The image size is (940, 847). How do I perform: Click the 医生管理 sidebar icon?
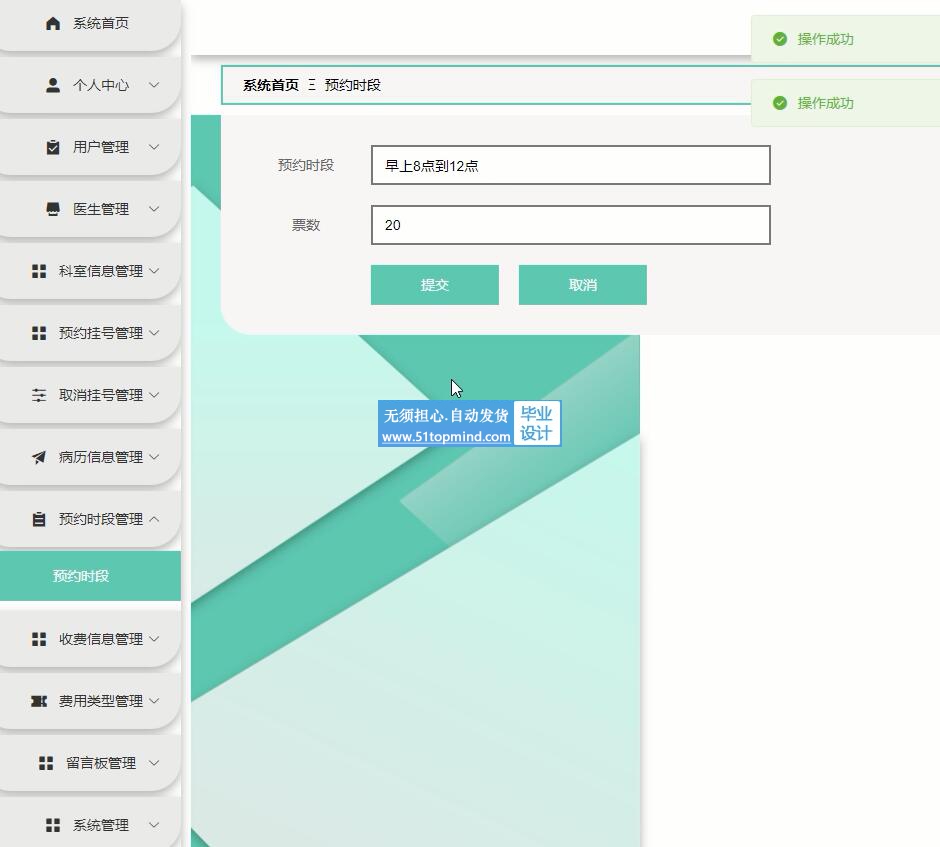coord(53,209)
